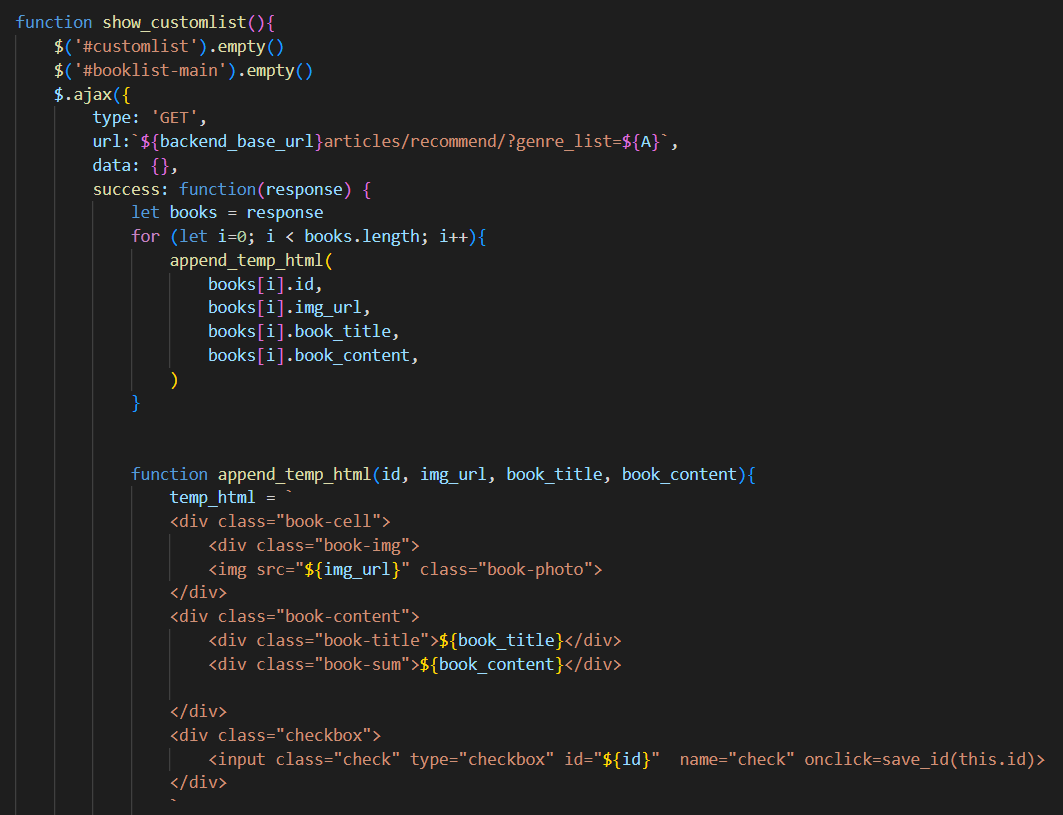Click class="book-photo" attribute
Screen dimensions: 1063x815
tap(506, 569)
